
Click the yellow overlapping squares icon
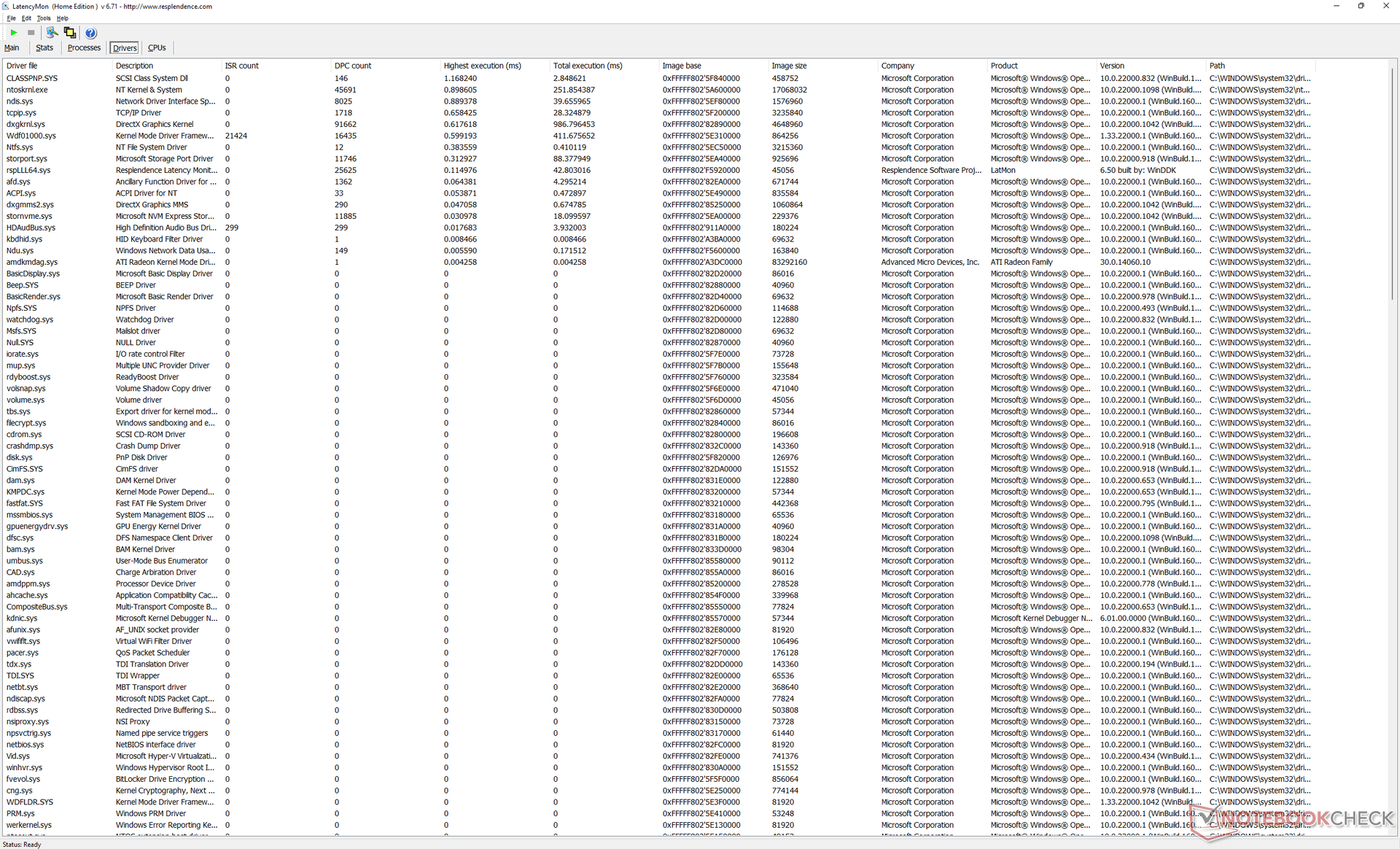point(70,33)
